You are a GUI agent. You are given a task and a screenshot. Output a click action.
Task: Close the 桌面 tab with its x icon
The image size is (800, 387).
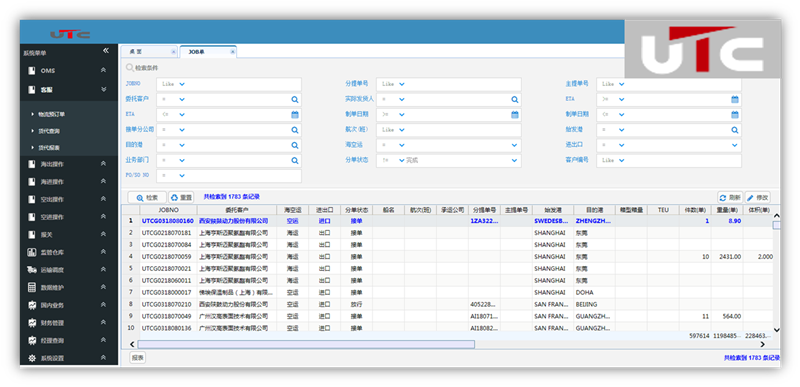tap(173, 51)
